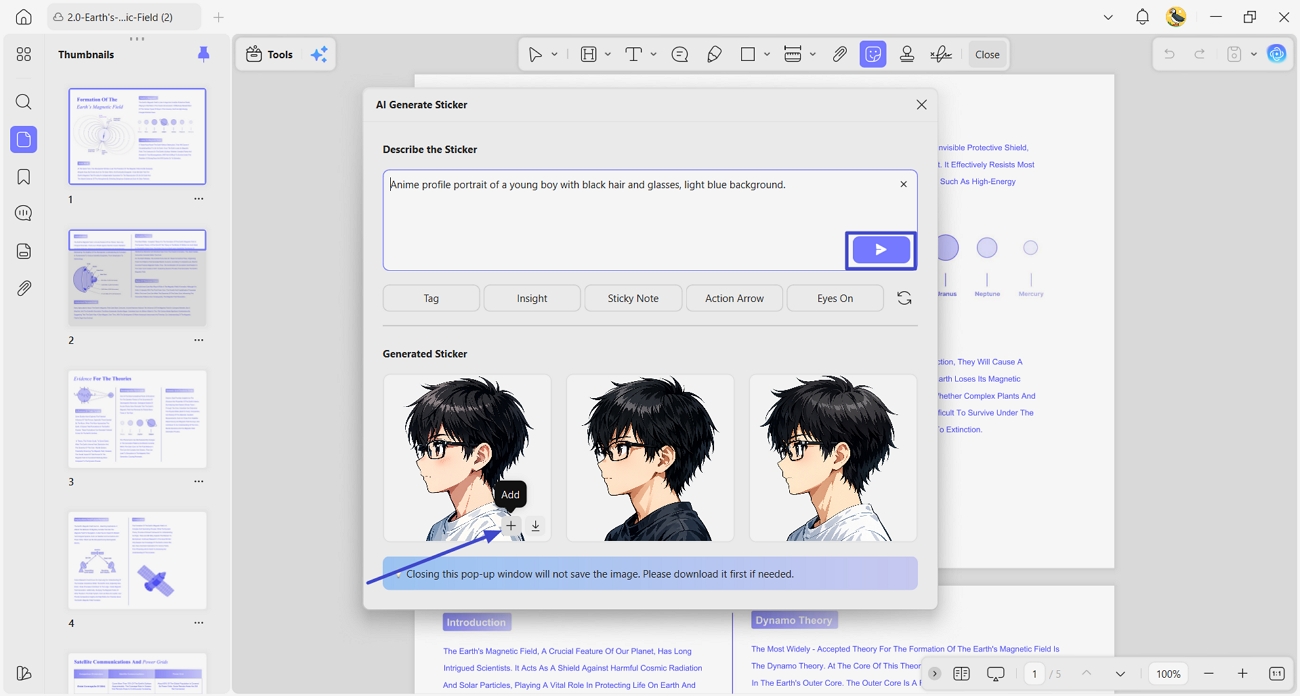1300x696 pixels.
Task: Clear the sticker description text
Action: (903, 185)
